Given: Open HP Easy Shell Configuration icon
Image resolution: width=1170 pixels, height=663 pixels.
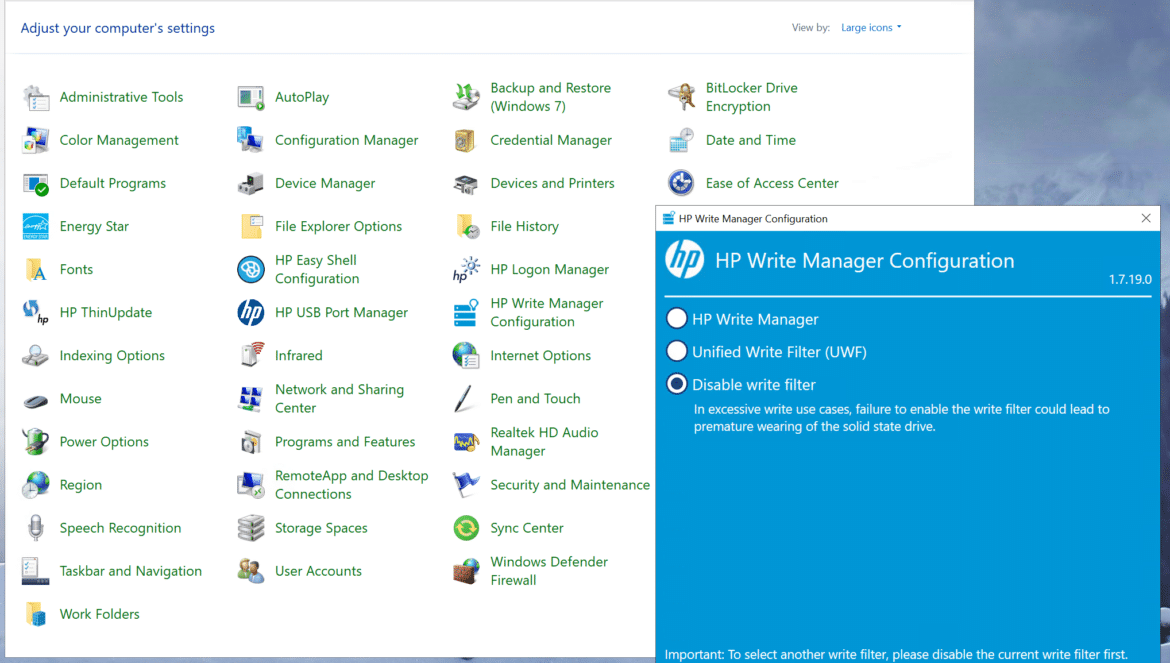Looking at the screenshot, I should click(x=251, y=269).
